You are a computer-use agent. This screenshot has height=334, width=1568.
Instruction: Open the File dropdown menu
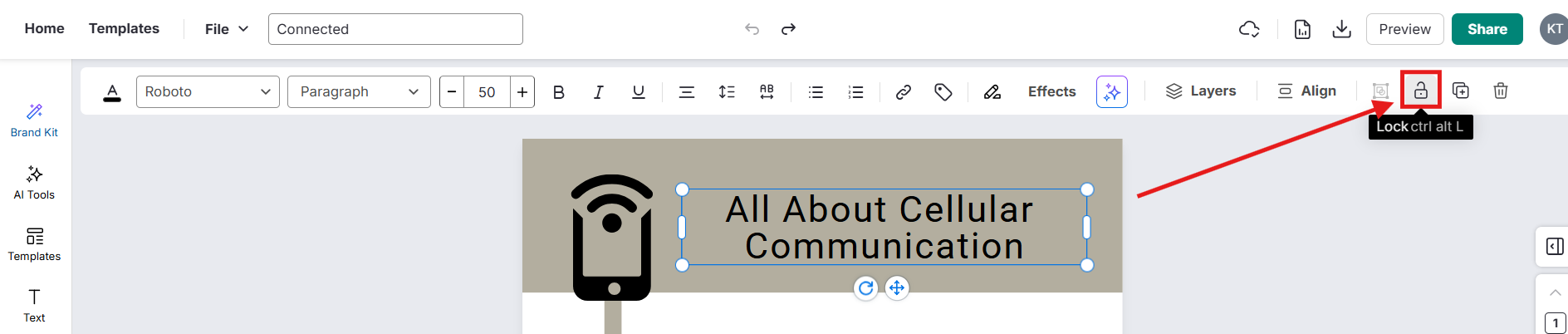click(x=226, y=29)
